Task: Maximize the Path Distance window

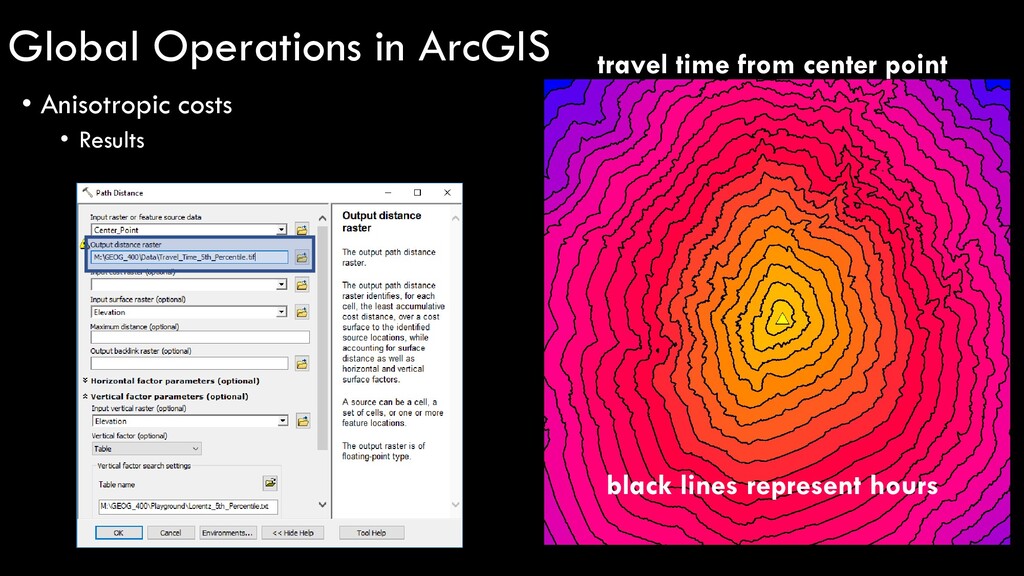Action: click(417, 193)
